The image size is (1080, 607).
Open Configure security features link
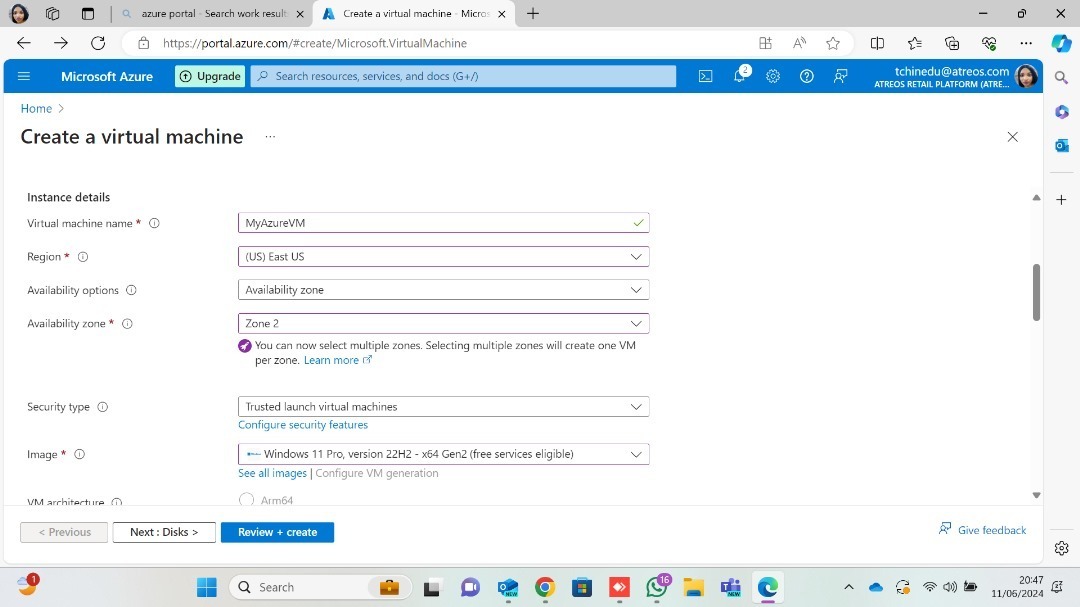(303, 425)
